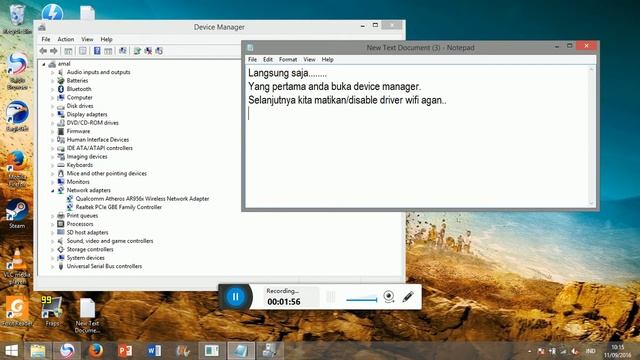Open the Action menu in Device Manager
Screen dimensions: 640x360
click(66, 39)
